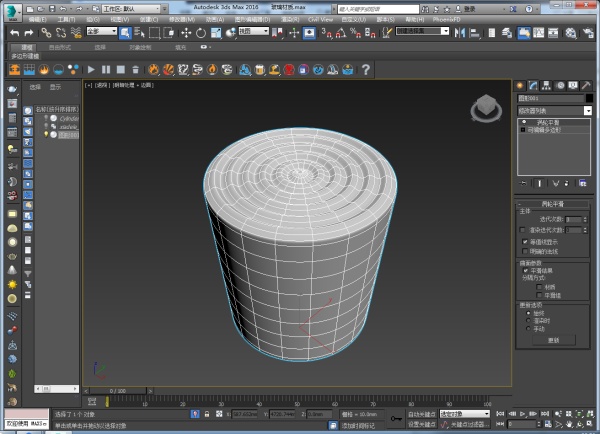The image size is (600, 434).
Task: Activate the Select and Move tool
Action: 186,33
